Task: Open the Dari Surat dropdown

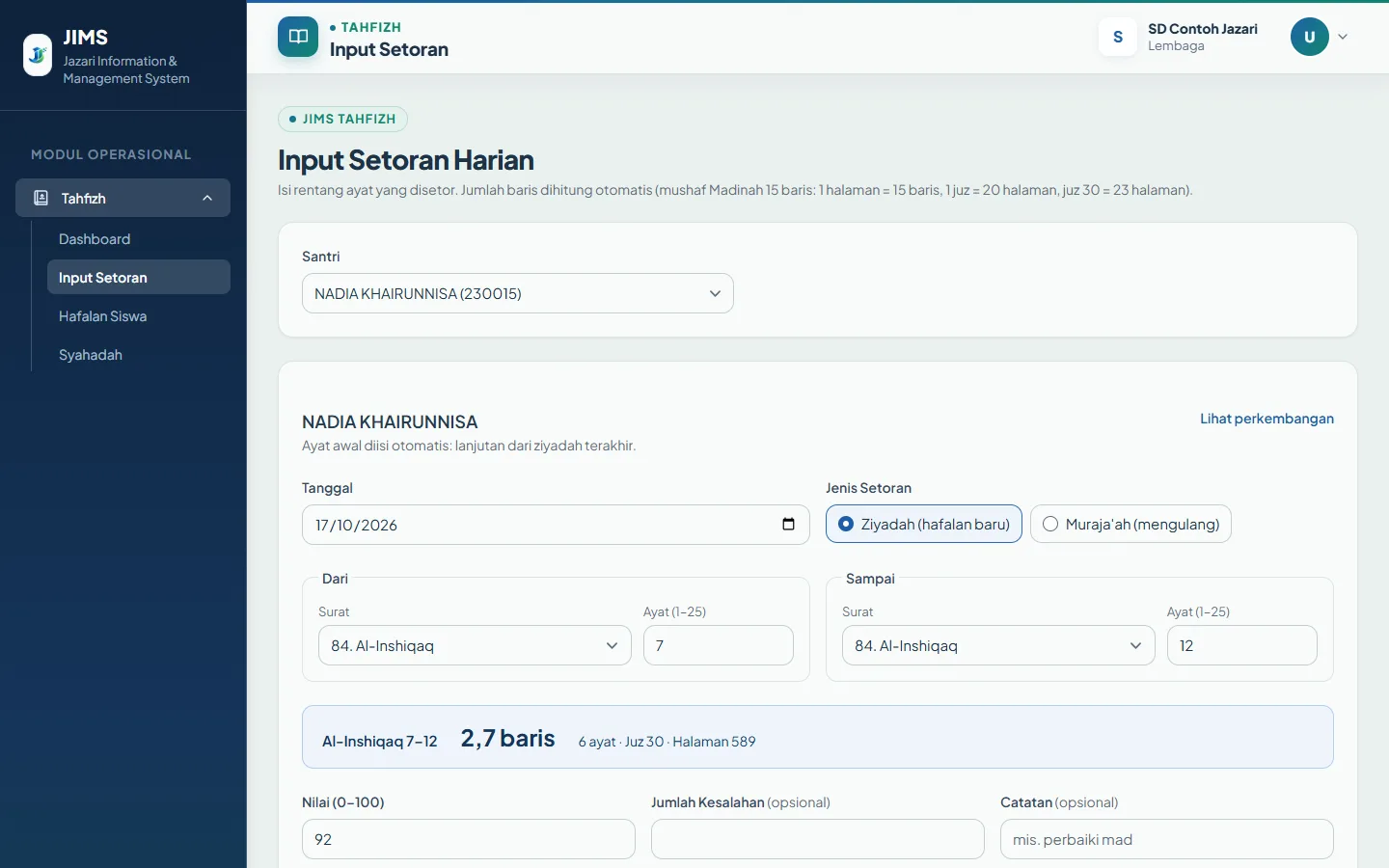Action: pyautogui.click(x=475, y=645)
